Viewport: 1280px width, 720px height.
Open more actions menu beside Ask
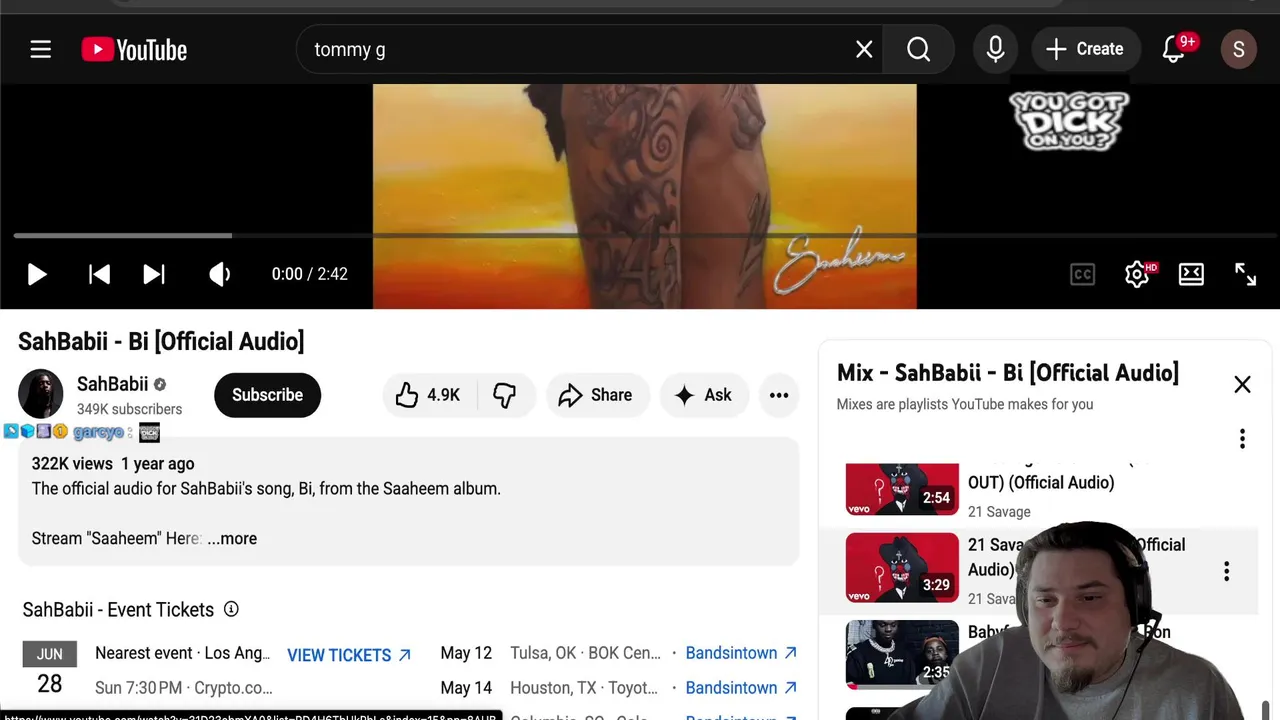coord(779,395)
